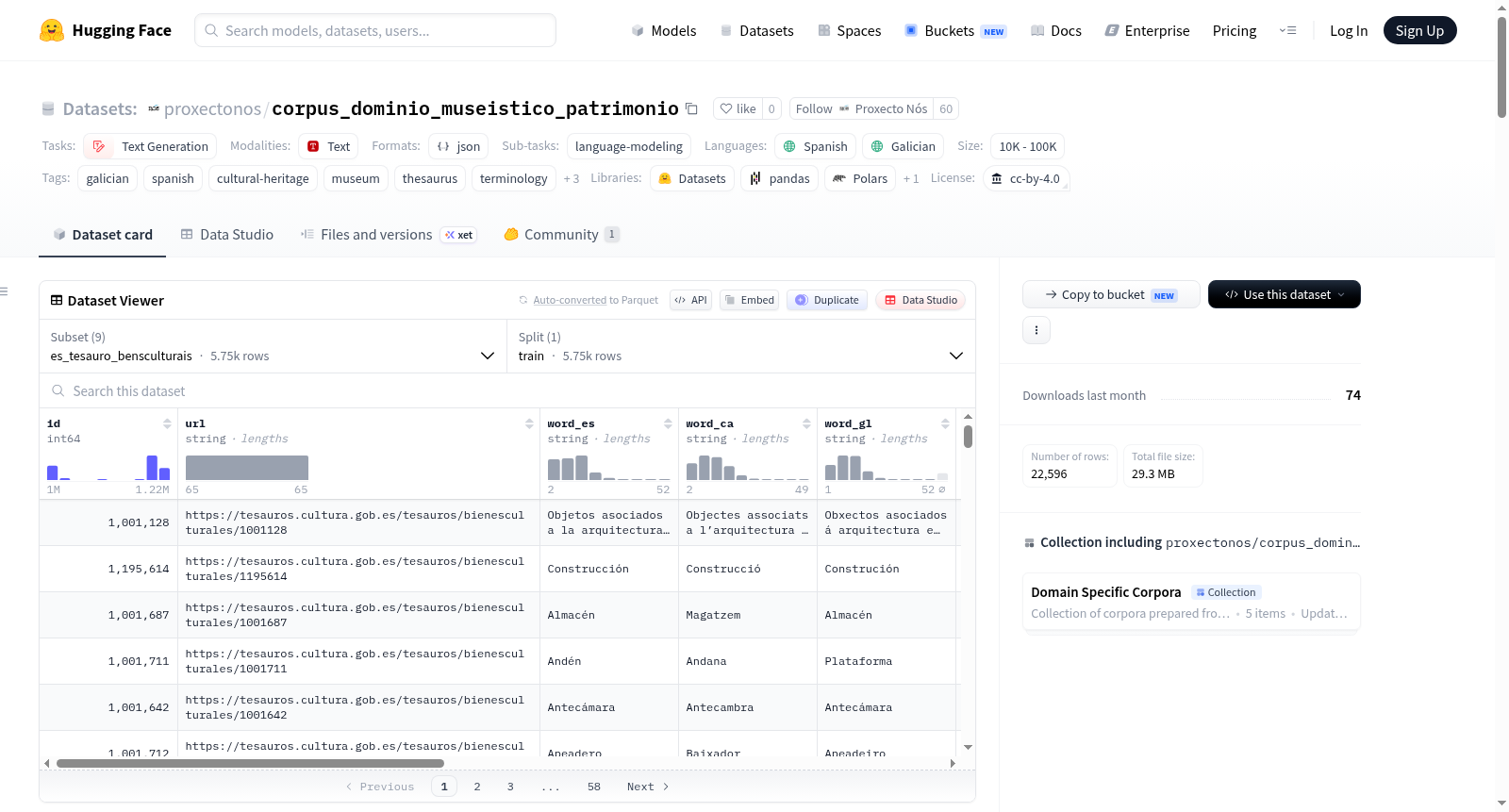This screenshot has width=1509, height=812.
Task: Switch to the Data Studio tab
Action: pos(226,235)
